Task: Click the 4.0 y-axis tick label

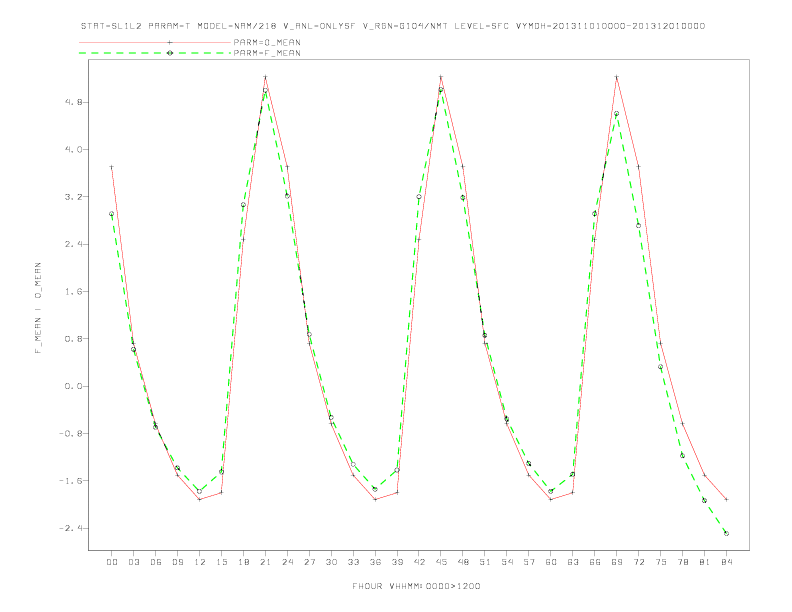Action: coord(73,149)
